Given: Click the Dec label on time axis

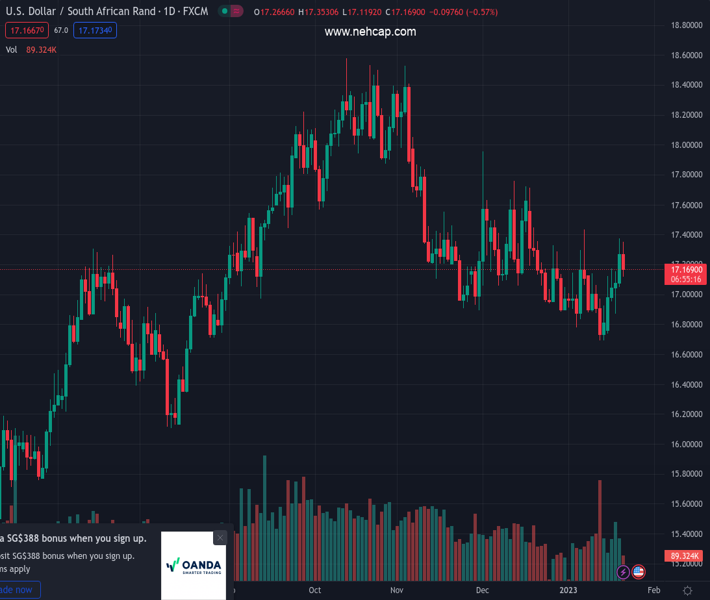Looking at the screenshot, I should tap(482, 590).
